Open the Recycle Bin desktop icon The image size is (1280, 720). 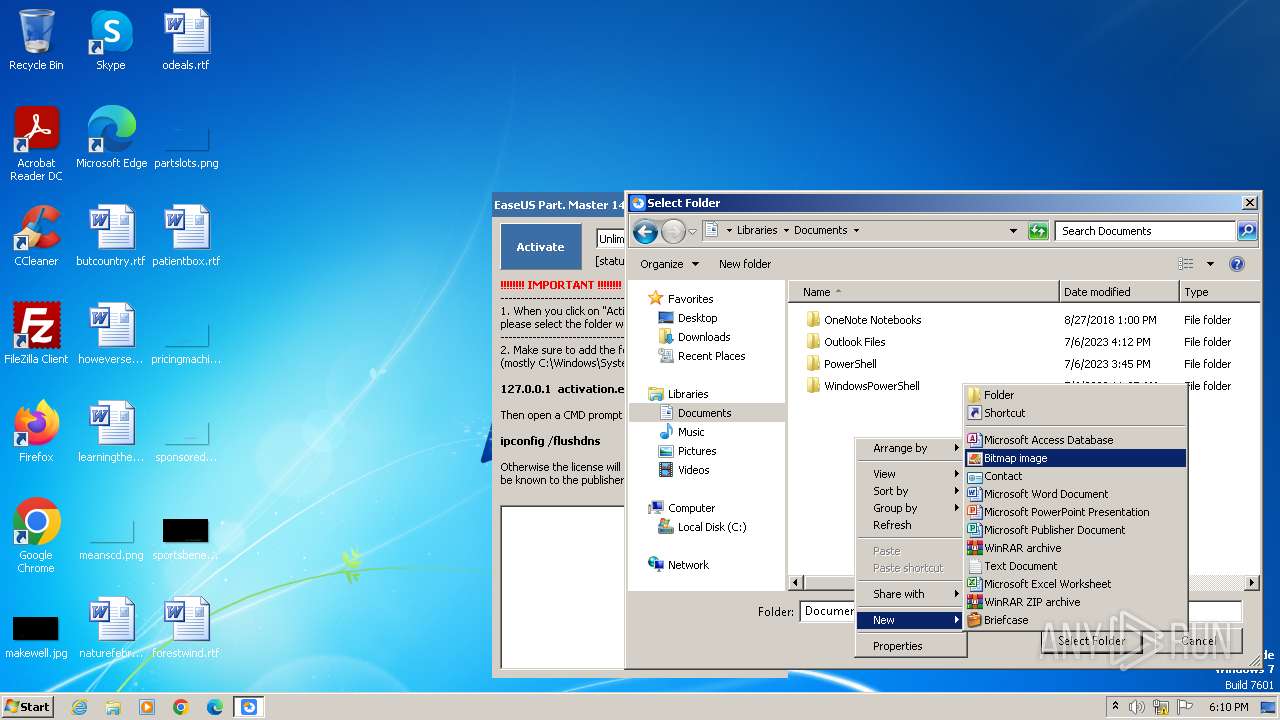coord(36,40)
